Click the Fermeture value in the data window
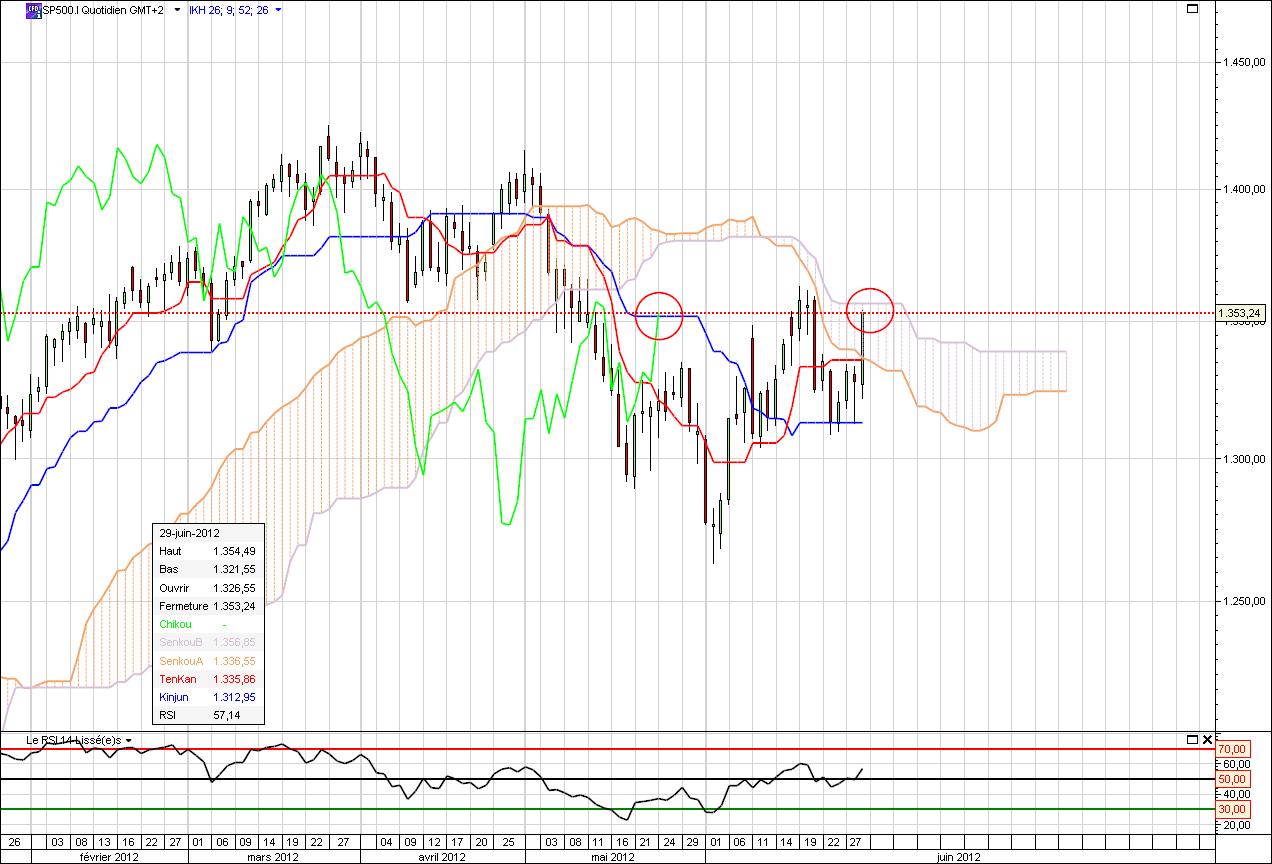Screen dimensions: 1272x864 236,606
